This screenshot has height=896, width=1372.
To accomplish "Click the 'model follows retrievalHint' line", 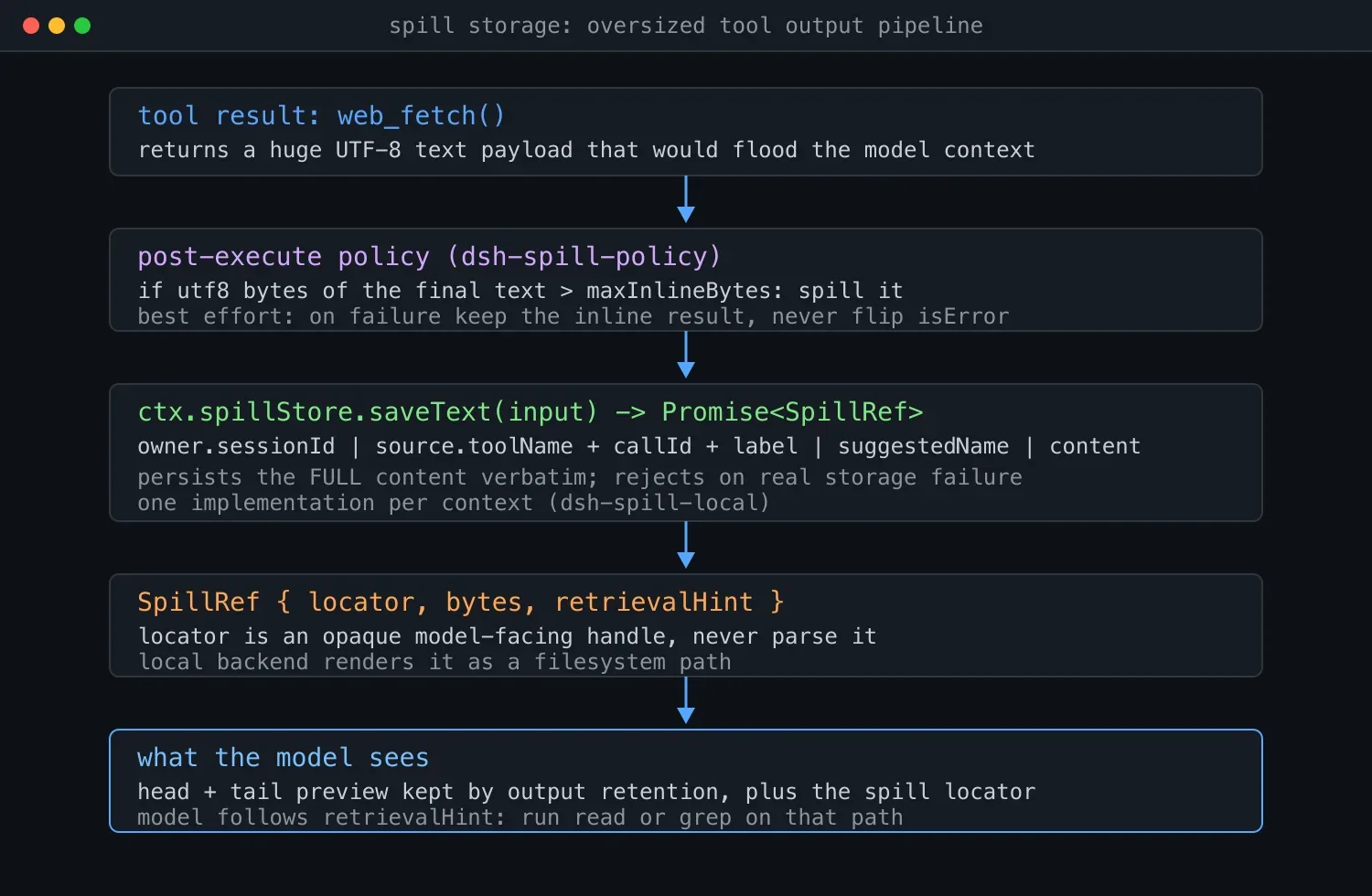I will [x=520, y=817].
